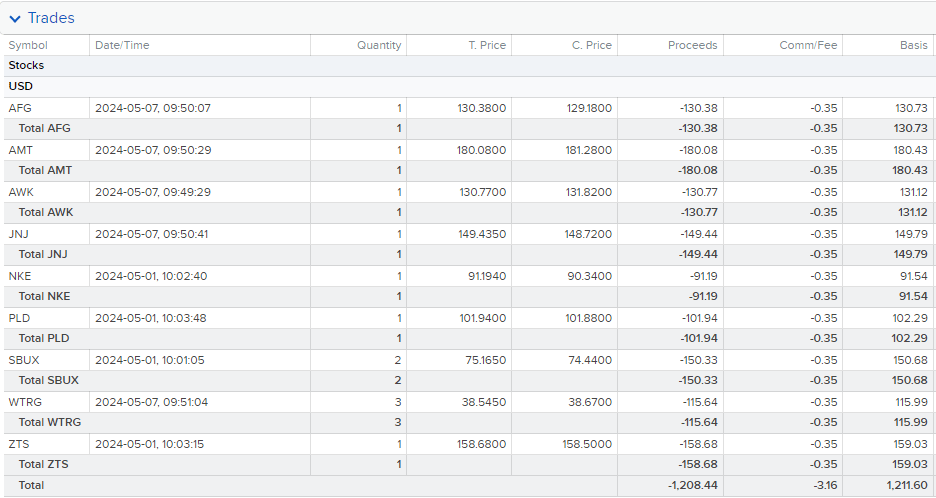Click date 2024-05-01, 10:03:15 for ZTS

pyautogui.click(x=150, y=444)
